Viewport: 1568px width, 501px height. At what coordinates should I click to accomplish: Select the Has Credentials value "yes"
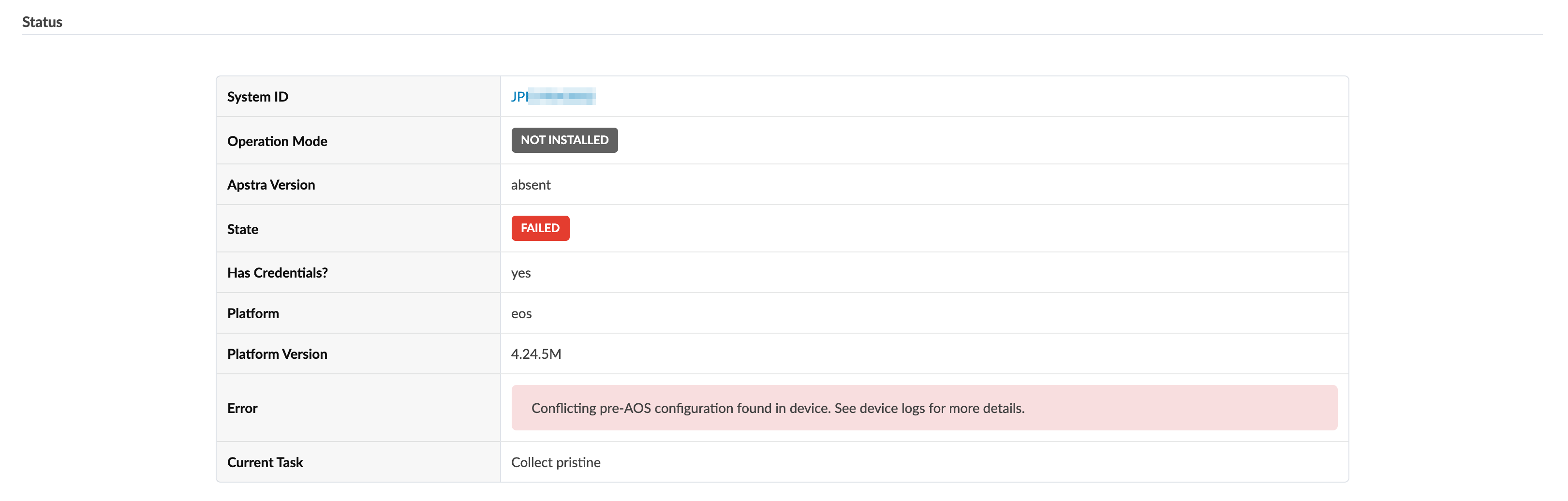click(x=520, y=273)
